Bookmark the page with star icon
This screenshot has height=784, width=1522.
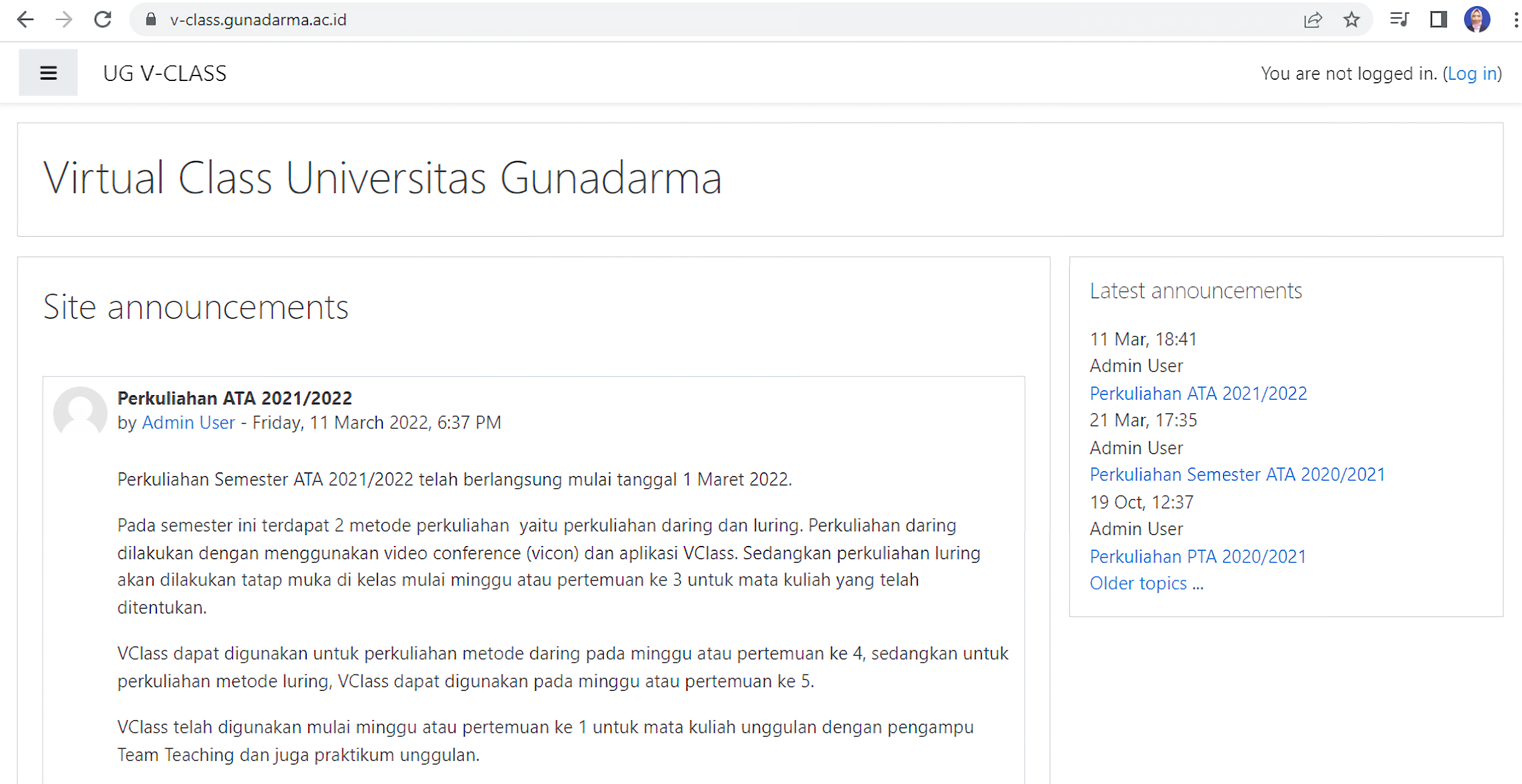coord(1352,19)
